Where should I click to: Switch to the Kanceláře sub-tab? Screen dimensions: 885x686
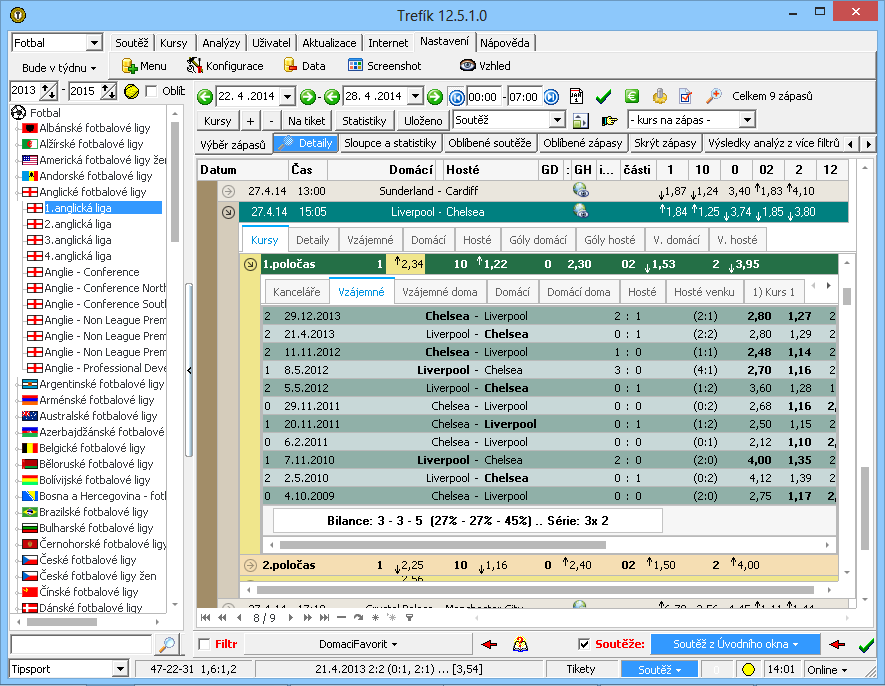[x=296, y=292]
